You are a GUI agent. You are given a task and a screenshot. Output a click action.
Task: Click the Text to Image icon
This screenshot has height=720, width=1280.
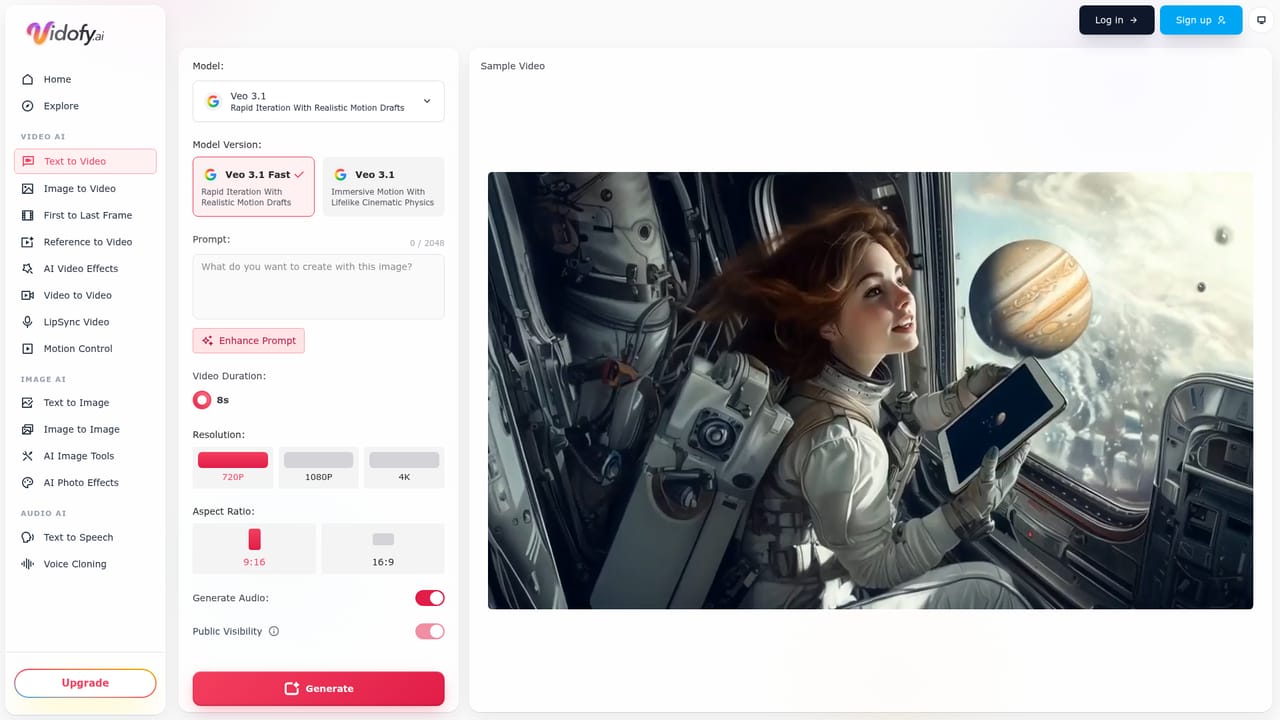pos(28,403)
